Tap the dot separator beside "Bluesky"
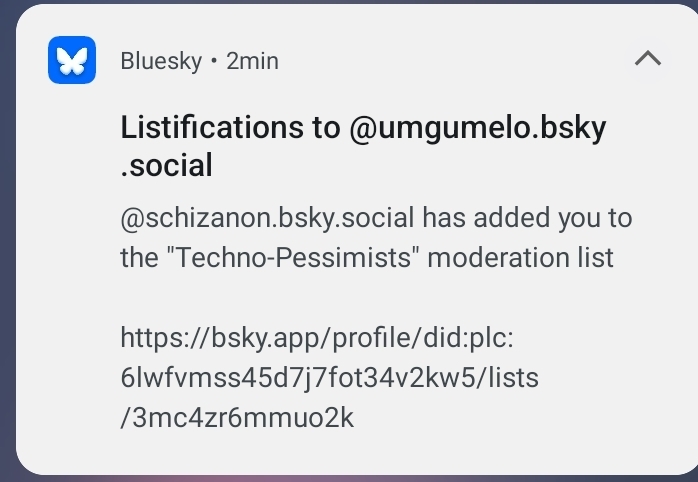698x482 pixels. [213, 61]
